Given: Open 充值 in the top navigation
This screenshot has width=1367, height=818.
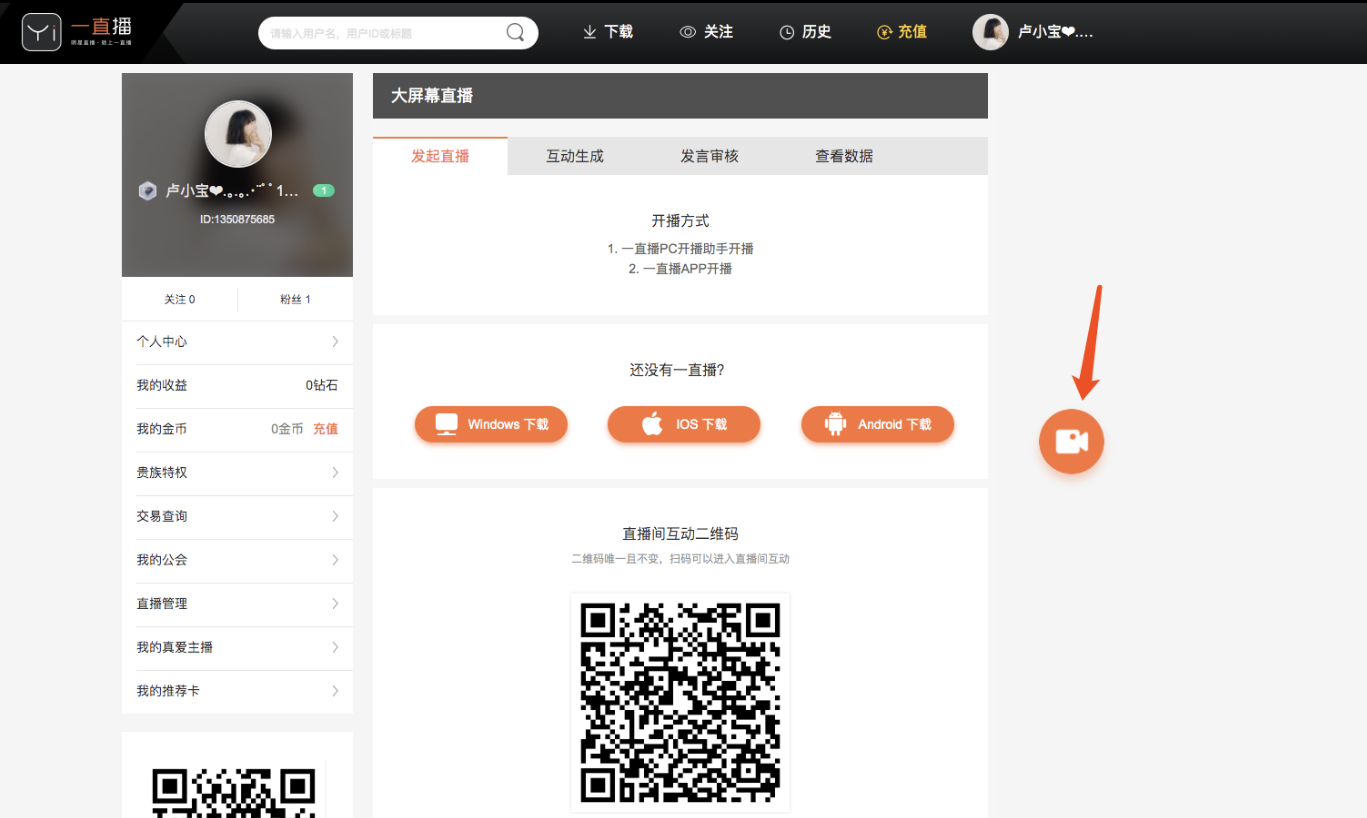Looking at the screenshot, I should (902, 32).
